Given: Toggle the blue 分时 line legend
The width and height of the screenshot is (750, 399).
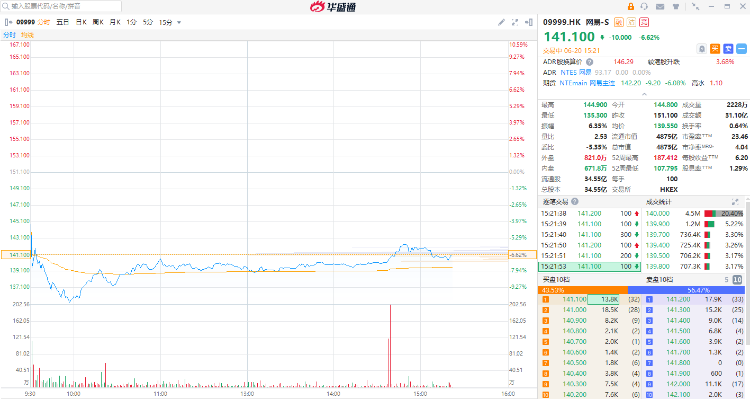Looking at the screenshot, I should coord(10,35).
